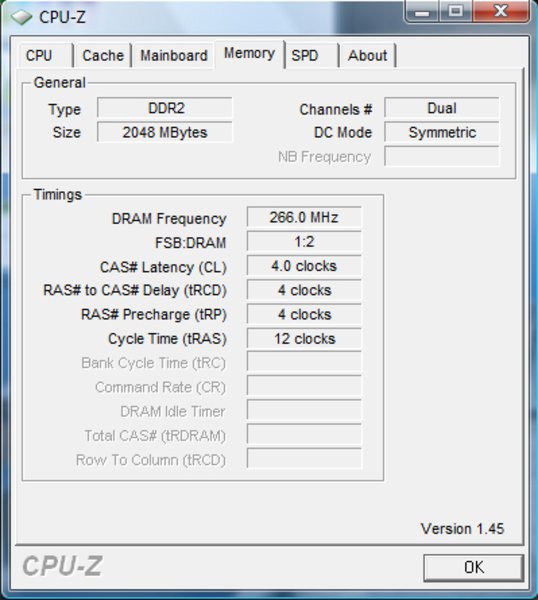Viewport: 538px width, 600px height.
Task: Close the CPU-Z window
Action: point(501,11)
